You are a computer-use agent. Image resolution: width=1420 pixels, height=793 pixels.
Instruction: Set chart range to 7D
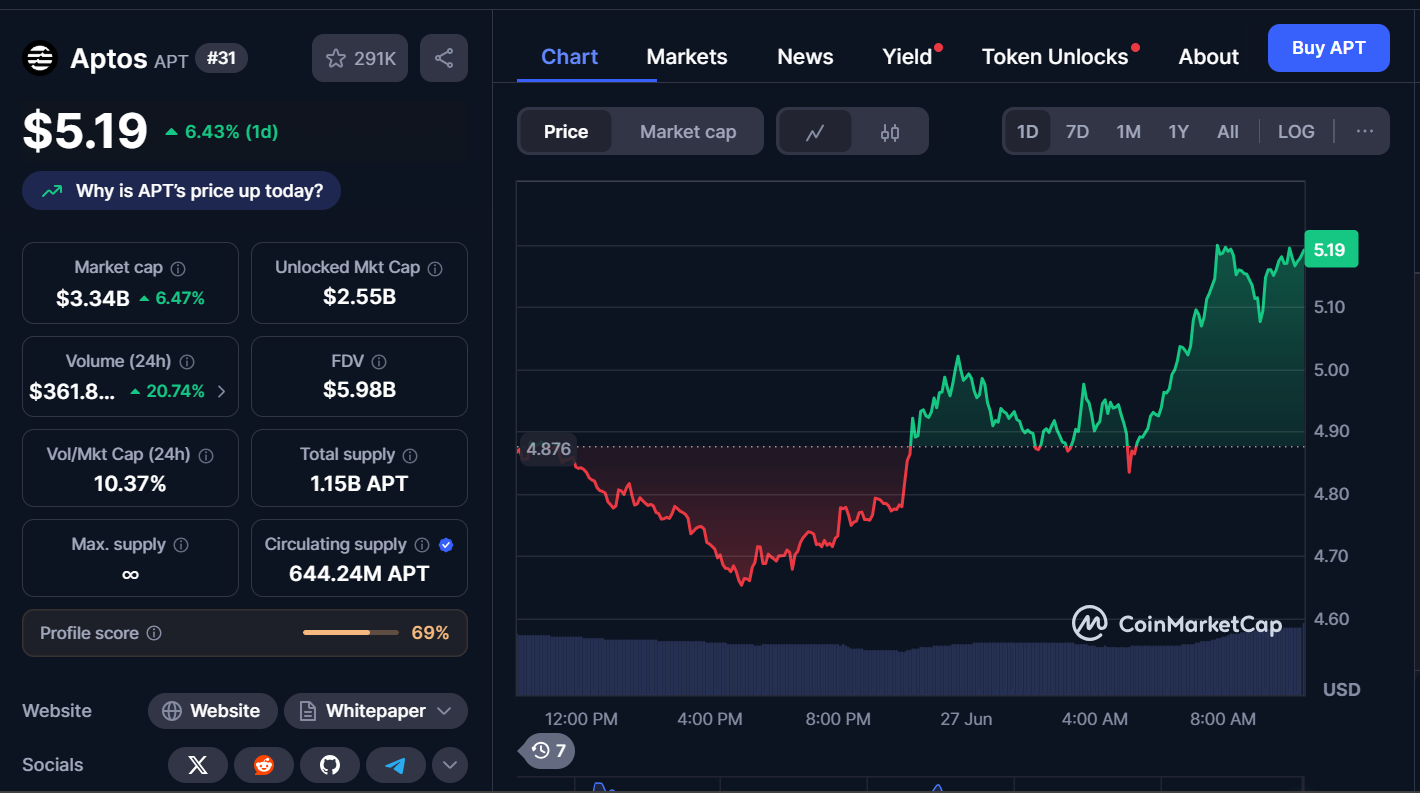tap(1077, 132)
